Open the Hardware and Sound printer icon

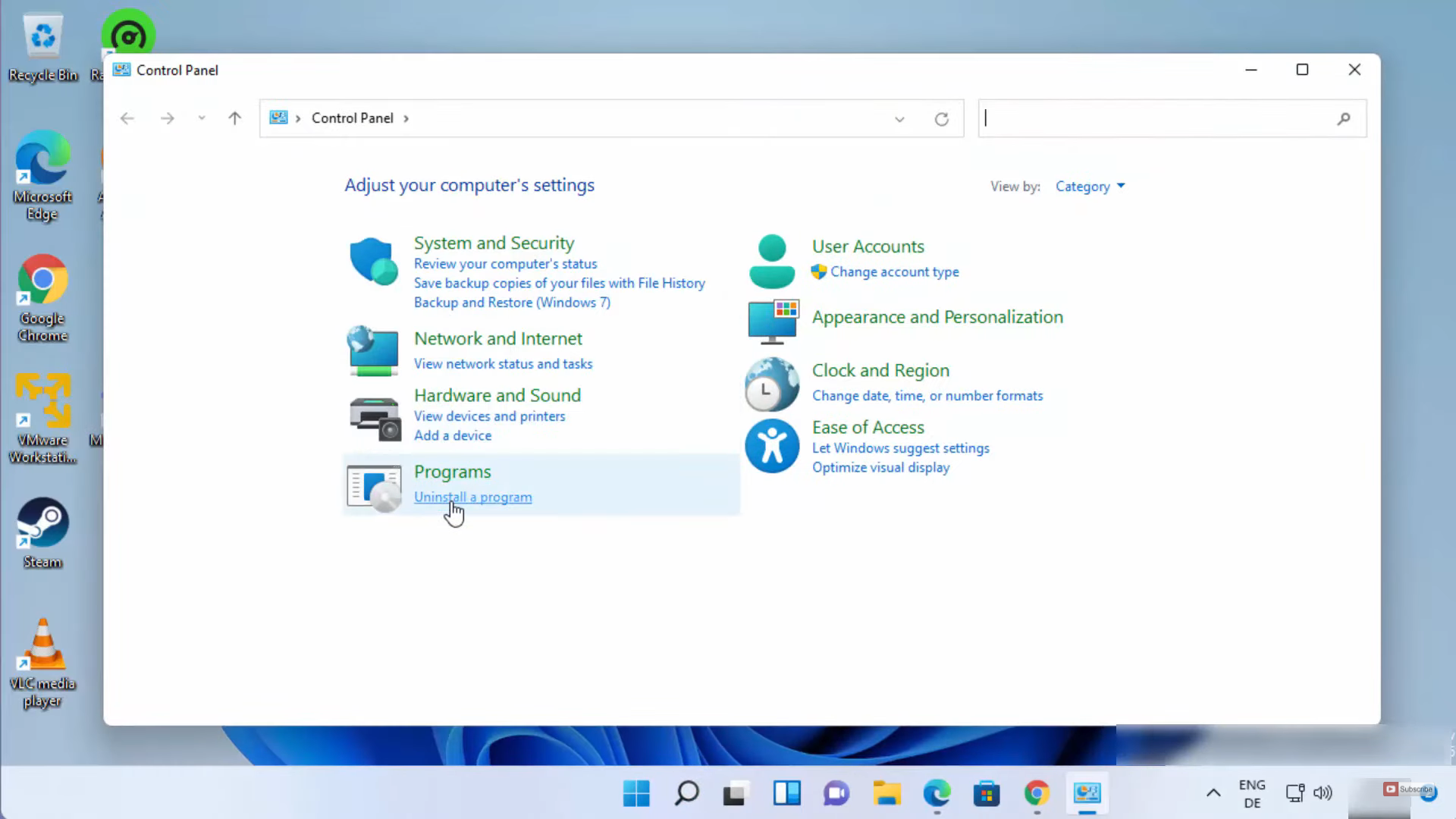(x=375, y=418)
